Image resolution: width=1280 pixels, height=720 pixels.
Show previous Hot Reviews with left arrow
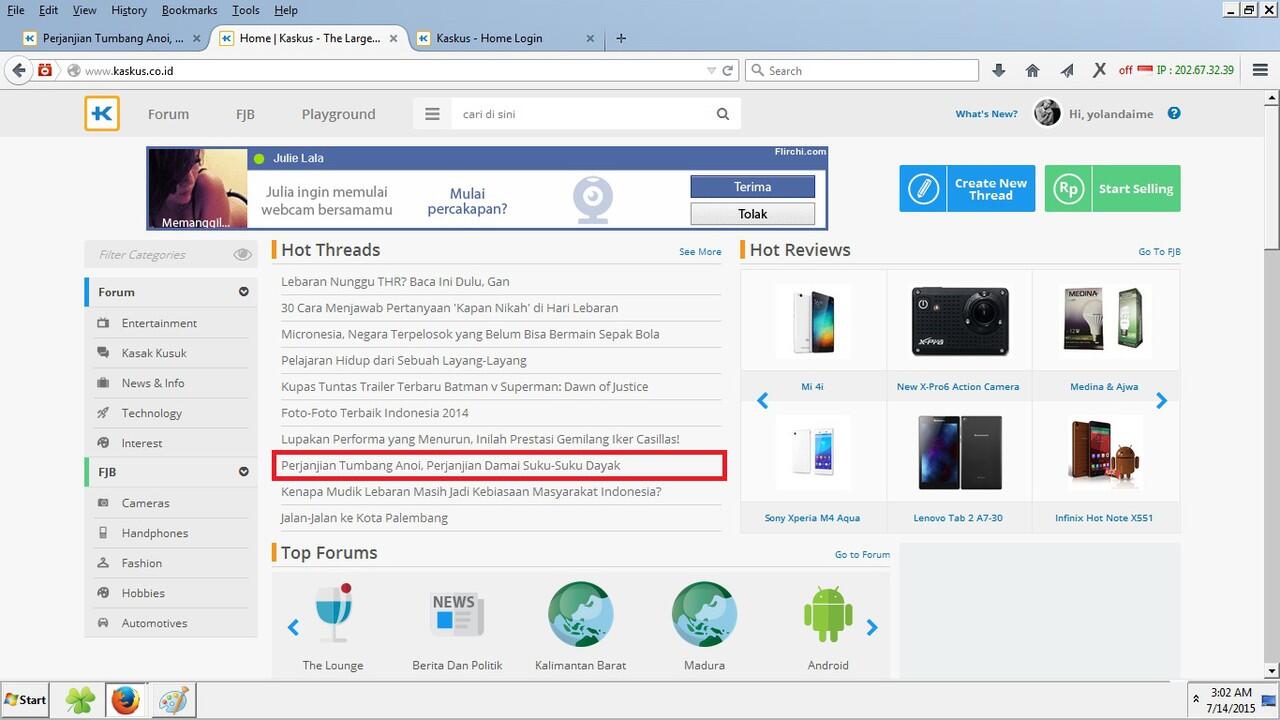(762, 401)
